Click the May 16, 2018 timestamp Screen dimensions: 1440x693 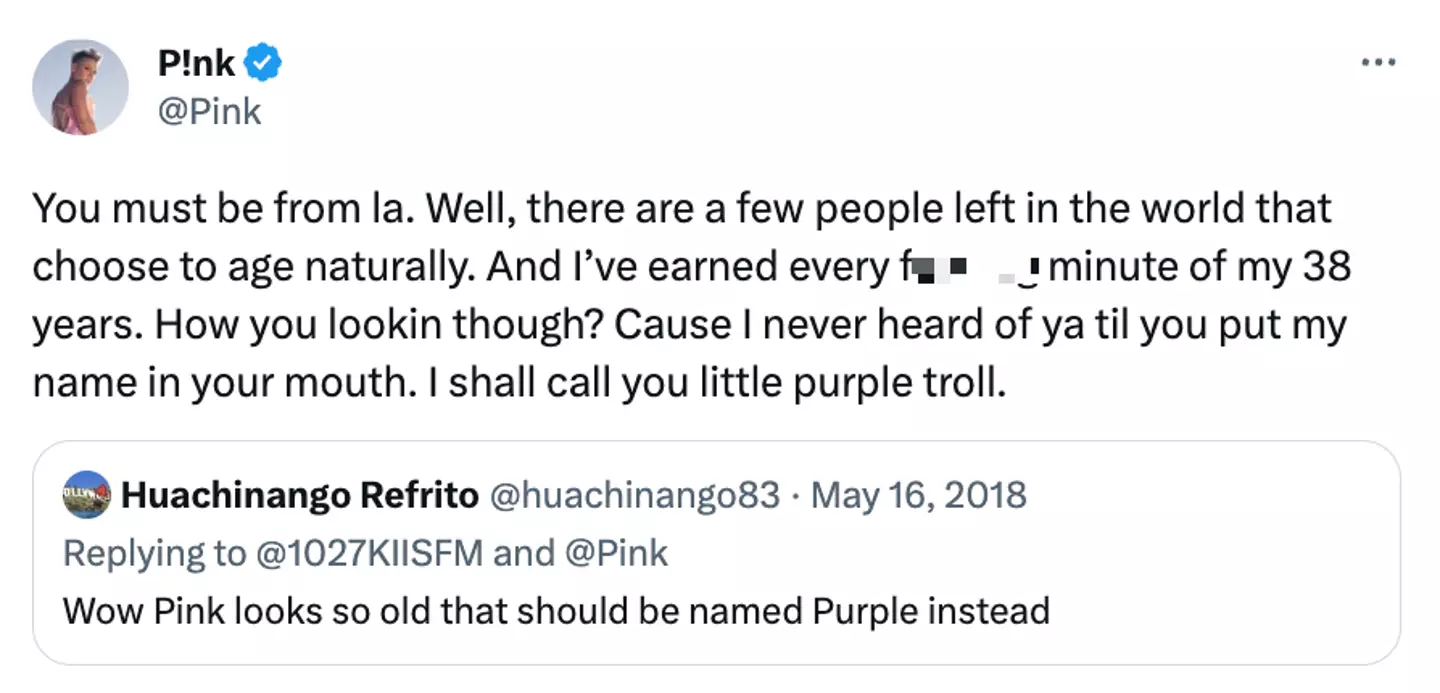[x=921, y=494]
